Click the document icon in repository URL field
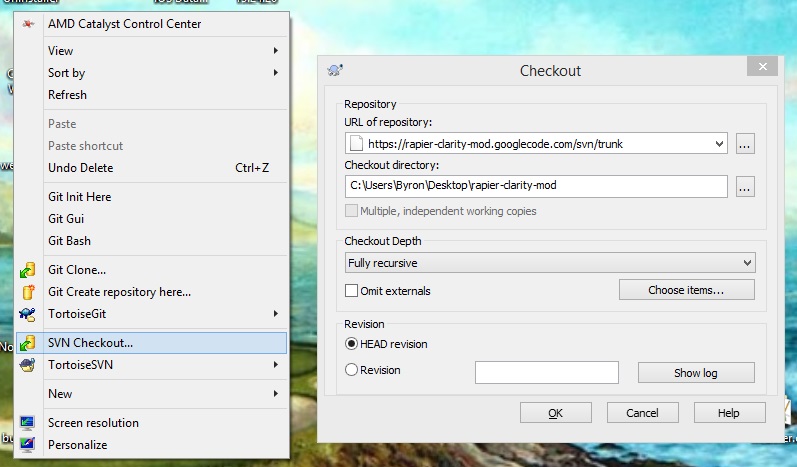This screenshot has width=797, height=467. coord(357,144)
